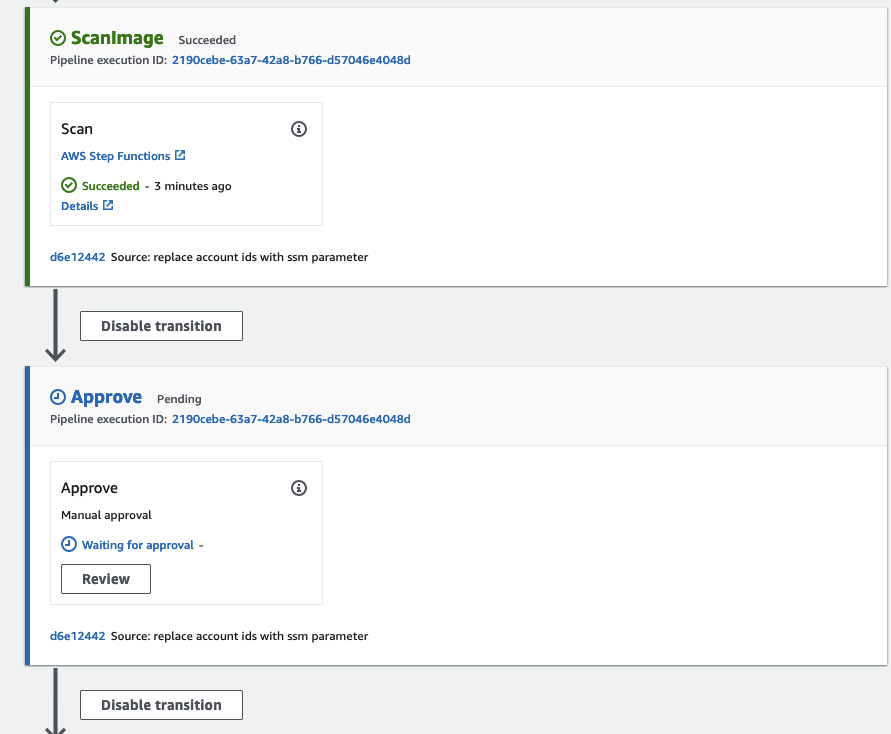Open the AWS Step Functions link
Screen dimensions: 891x734
click(115, 155)
